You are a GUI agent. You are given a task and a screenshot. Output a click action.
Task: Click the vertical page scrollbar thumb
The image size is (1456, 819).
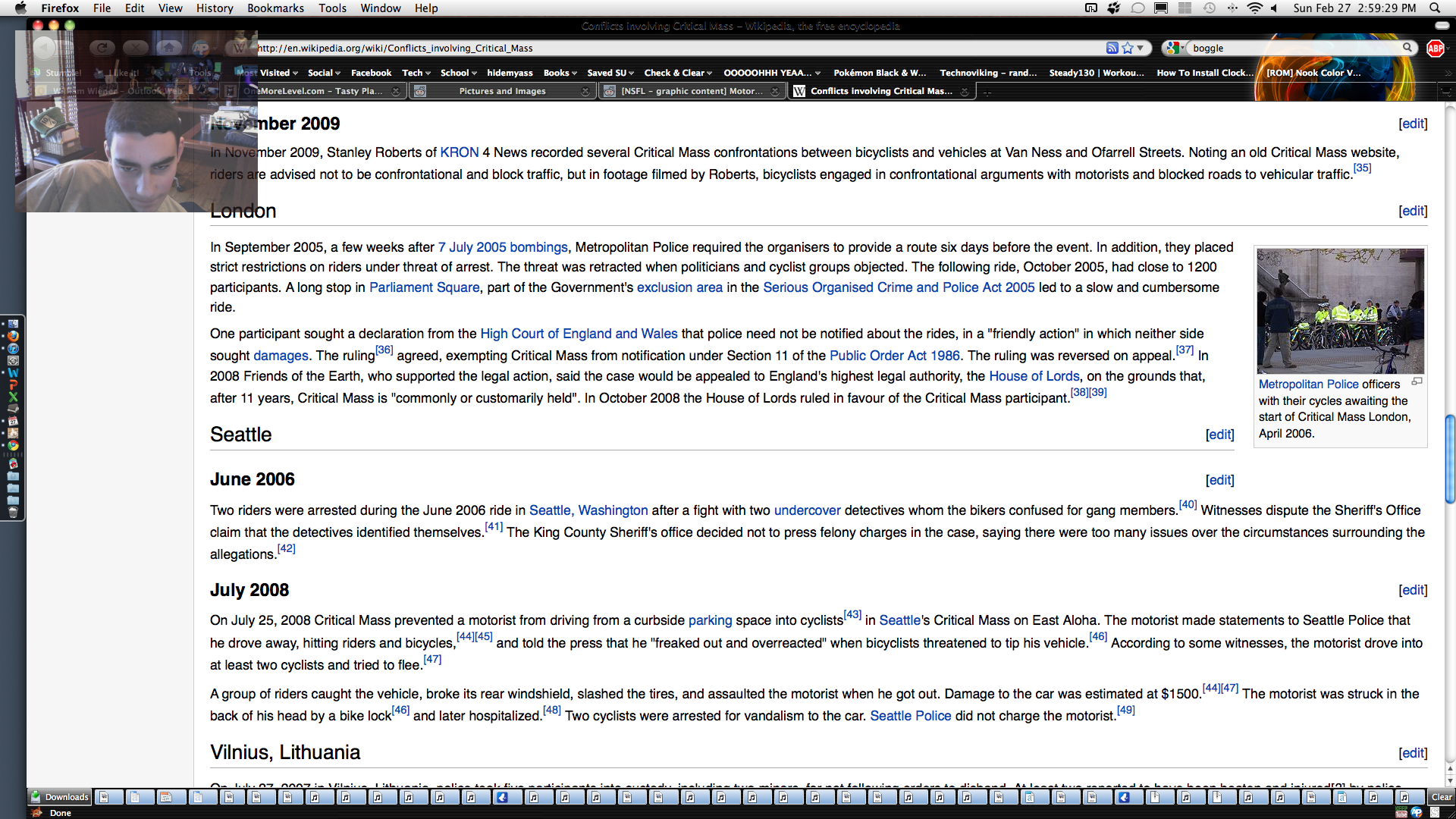[x=1449, y=459]
